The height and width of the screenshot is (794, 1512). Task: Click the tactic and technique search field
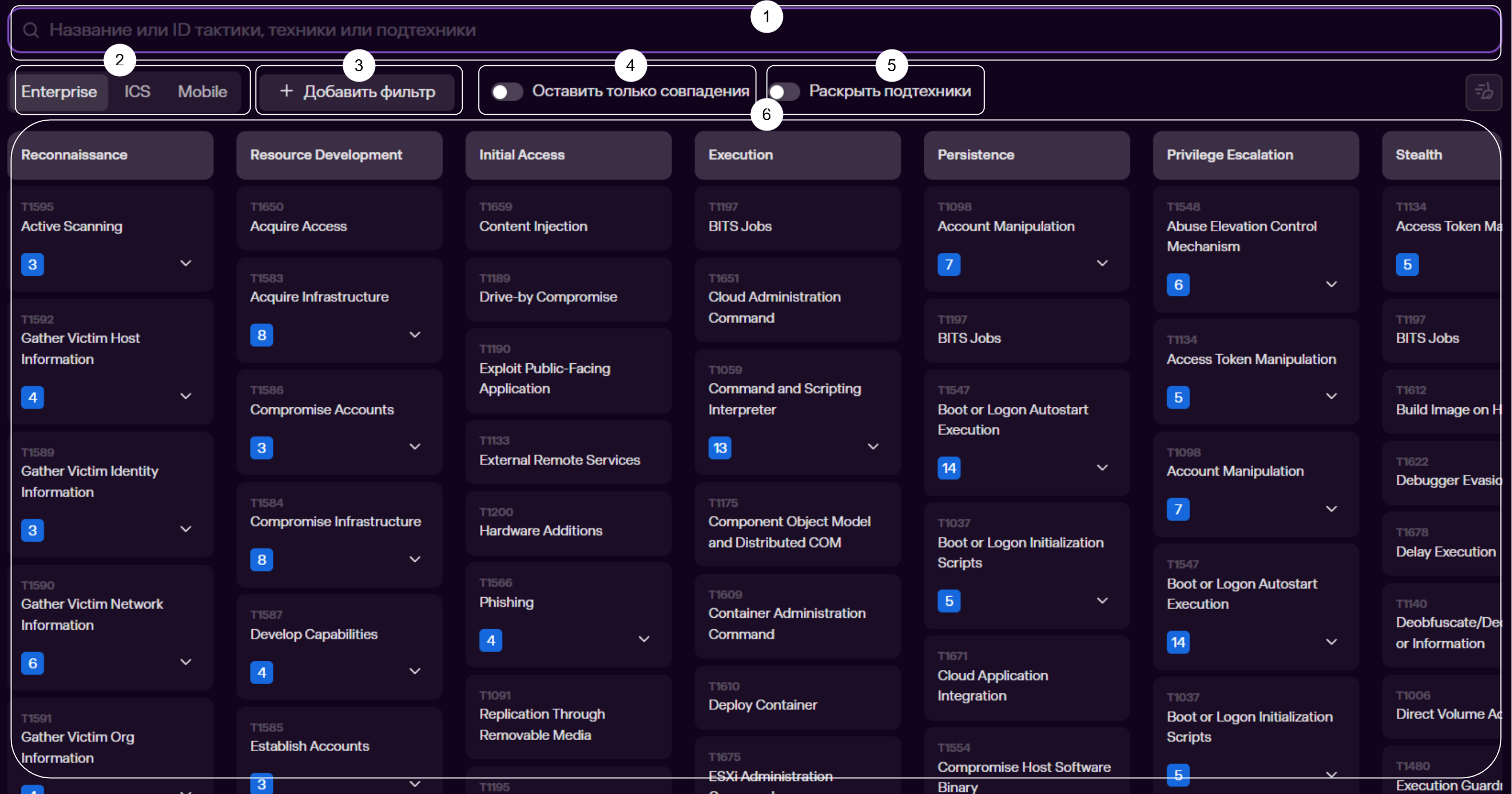[755, 30]
